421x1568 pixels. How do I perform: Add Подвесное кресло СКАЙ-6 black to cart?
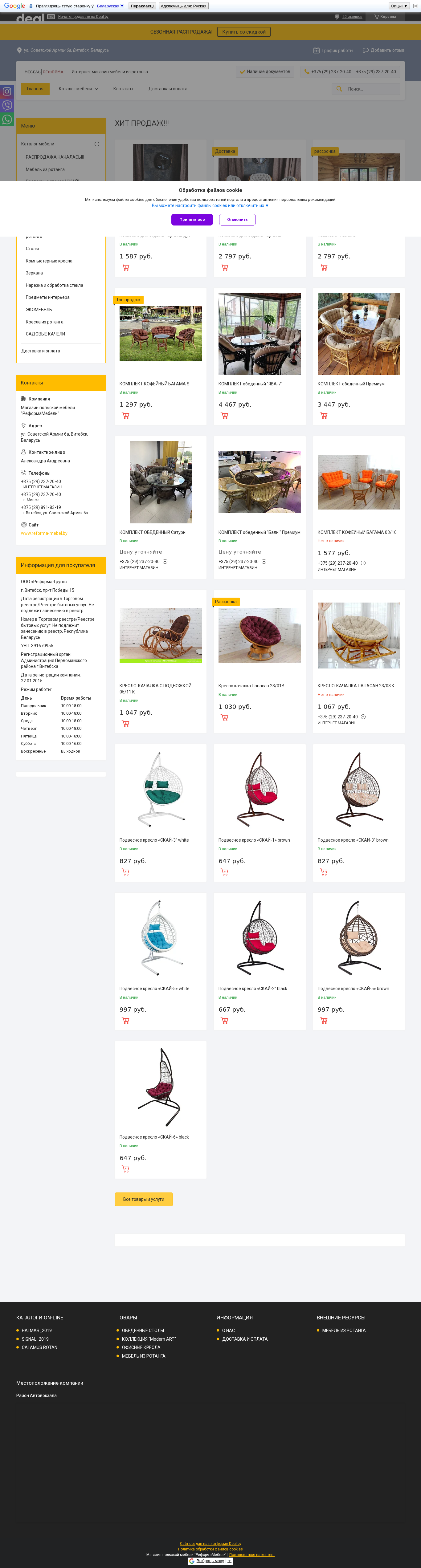125,1169
